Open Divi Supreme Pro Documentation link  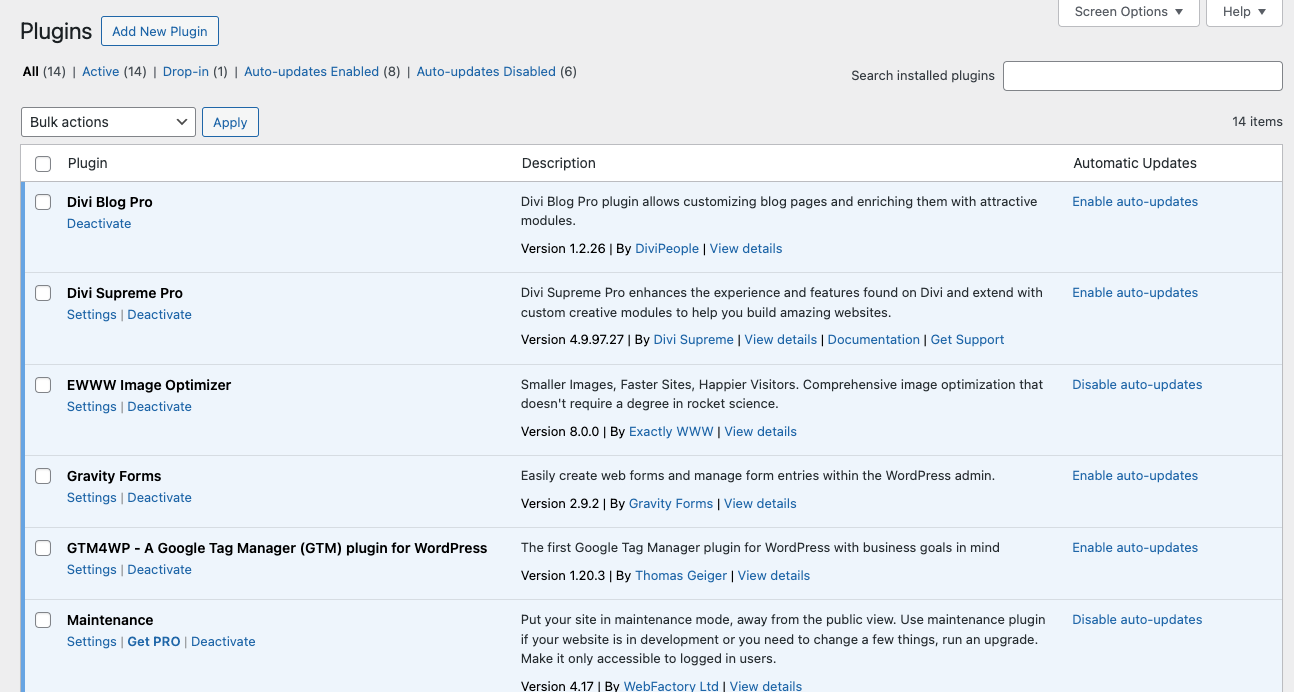point(873,340)
